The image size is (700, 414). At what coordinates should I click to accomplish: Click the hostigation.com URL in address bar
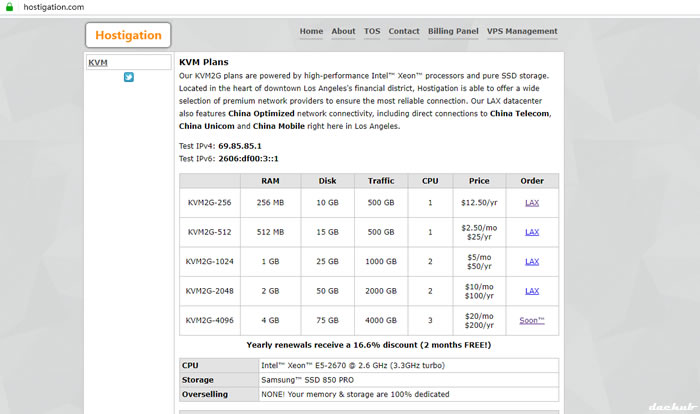53,7
